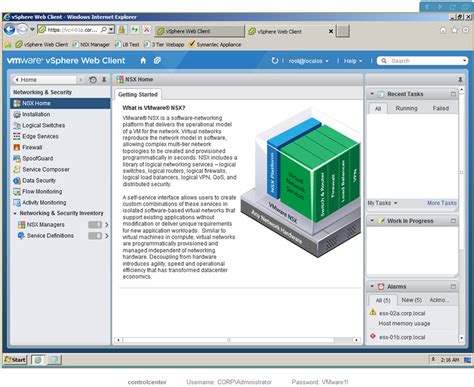Show Running tasks tab
The height and width of the screenshot is (387, 474).
click(x=406, y=108)
